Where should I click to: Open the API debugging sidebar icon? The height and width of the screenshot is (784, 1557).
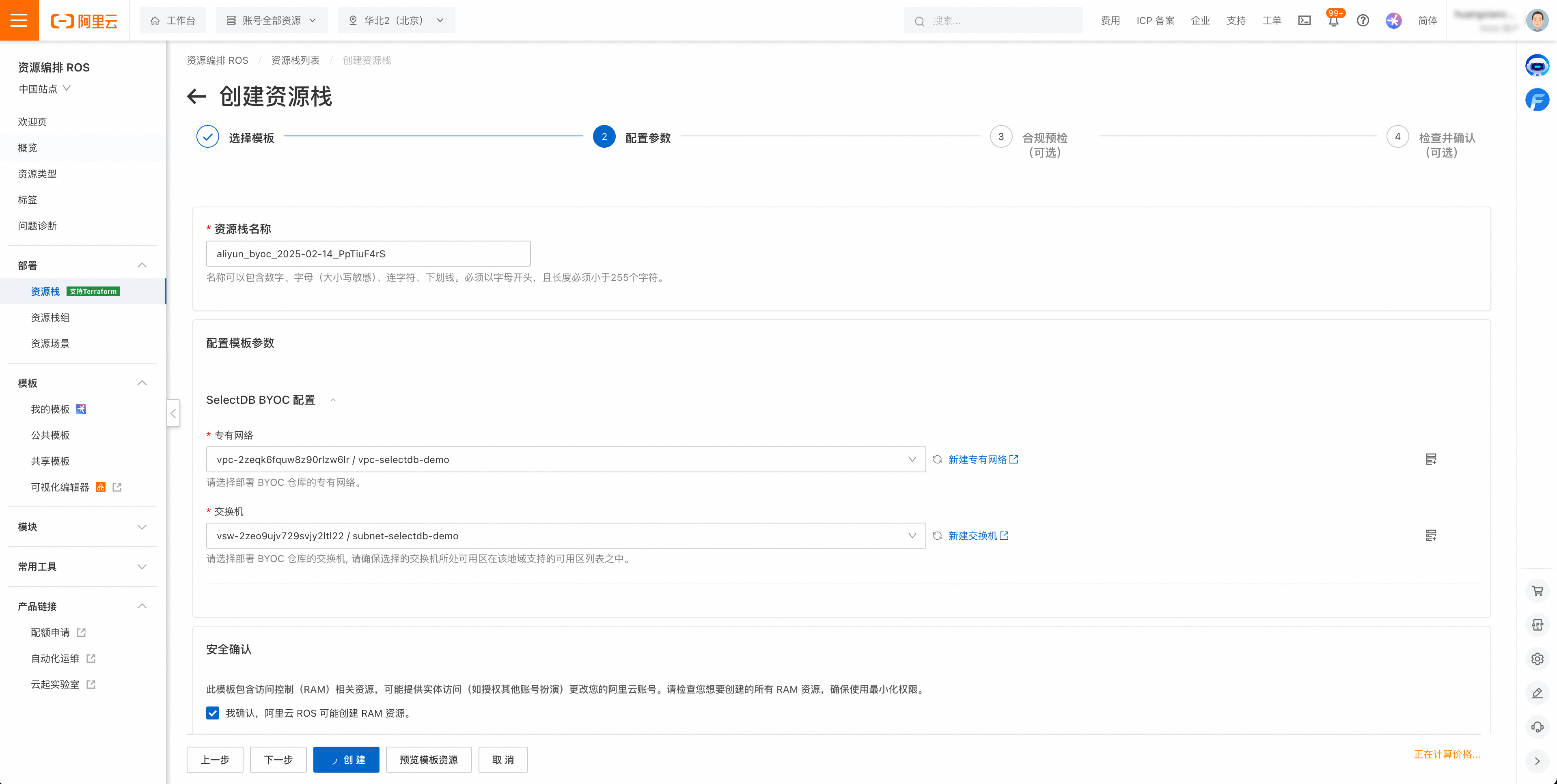1537,625
